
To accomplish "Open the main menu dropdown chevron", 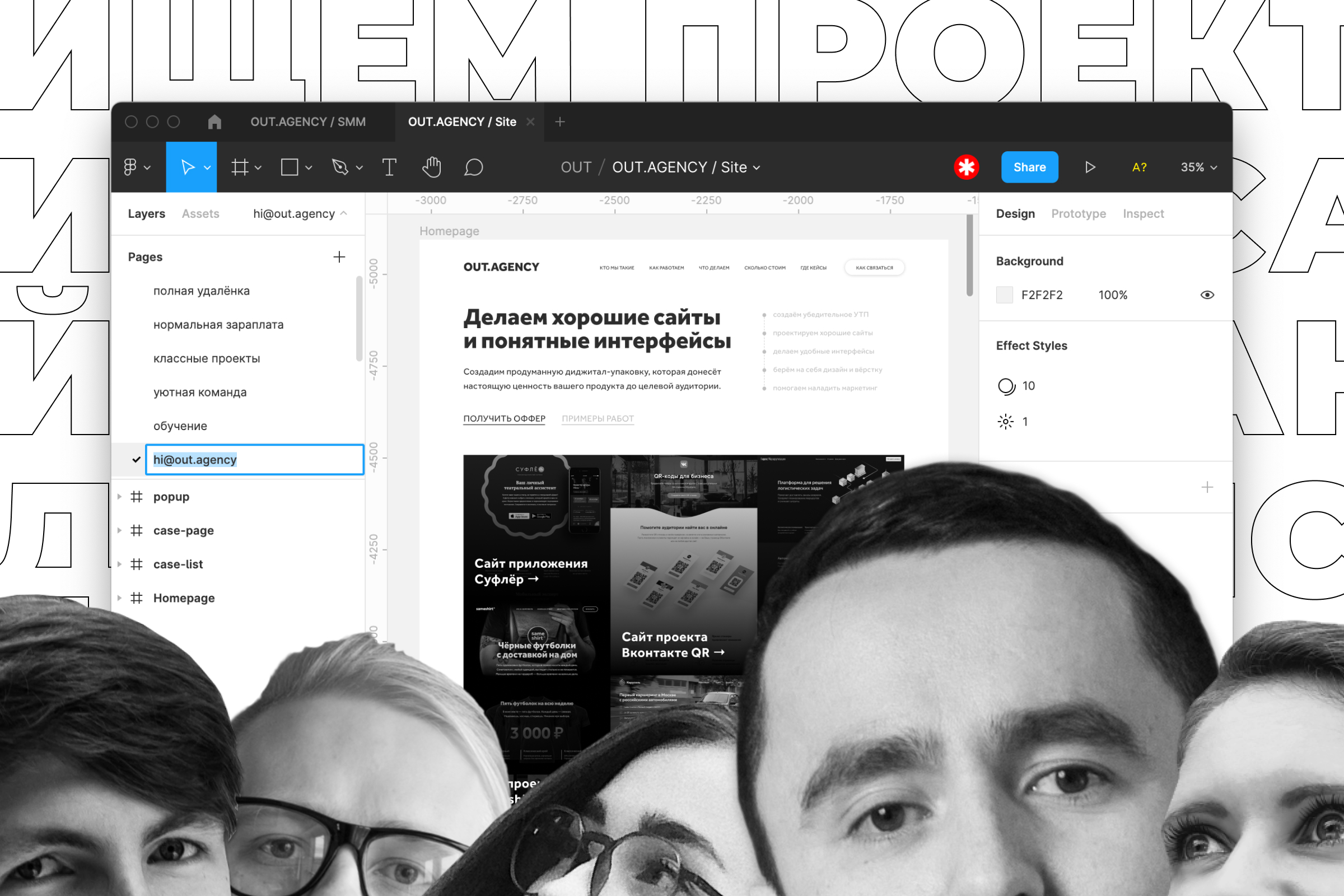I will pyautogui.click(x=147, y=167).
